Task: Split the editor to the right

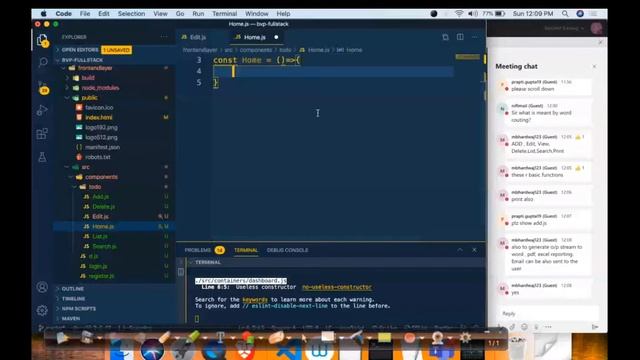Action: click(460, 37)
